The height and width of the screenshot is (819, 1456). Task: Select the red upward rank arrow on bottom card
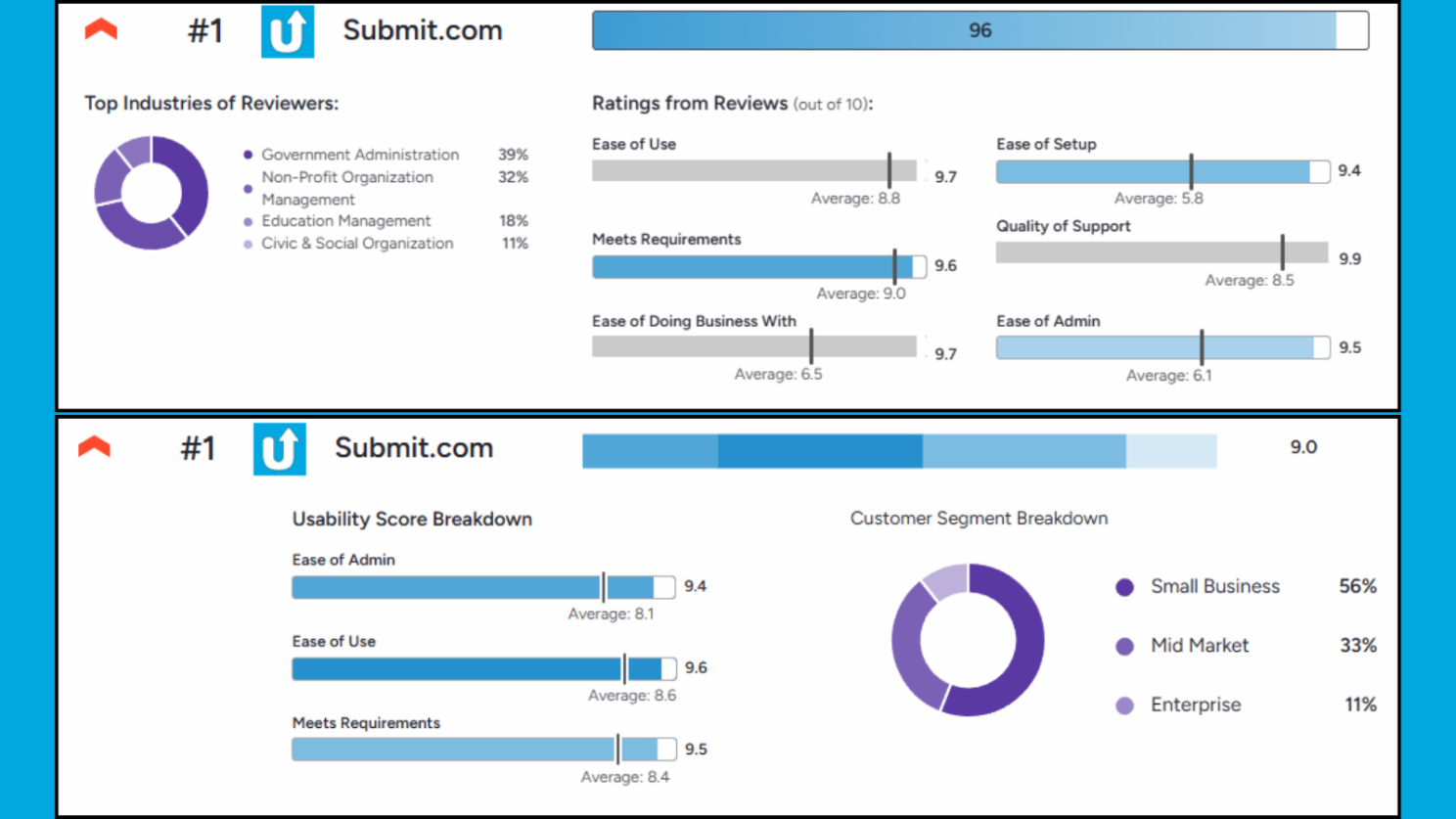(x=95, y=447)
